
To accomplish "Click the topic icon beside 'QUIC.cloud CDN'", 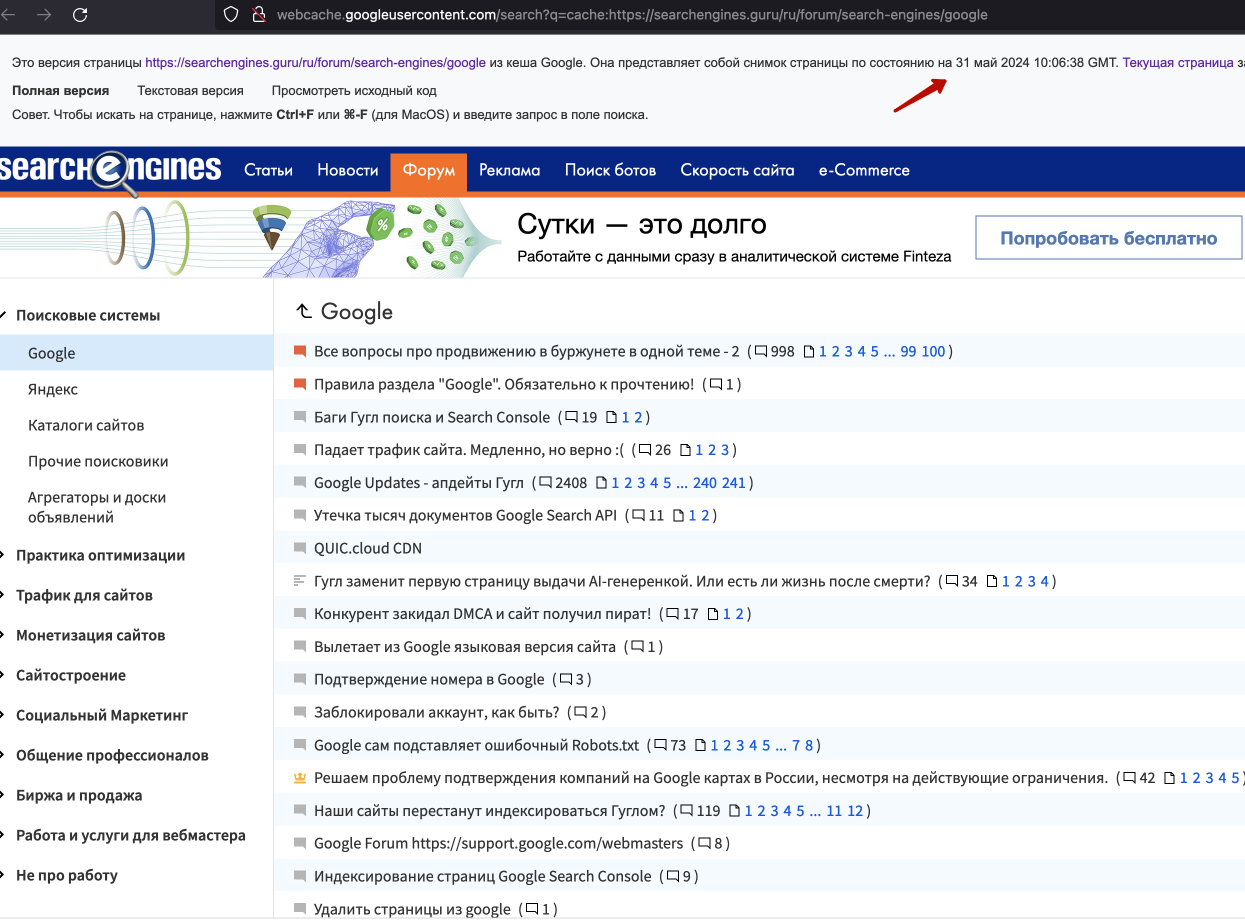I will pyautogui.click(x=300, y=548).
